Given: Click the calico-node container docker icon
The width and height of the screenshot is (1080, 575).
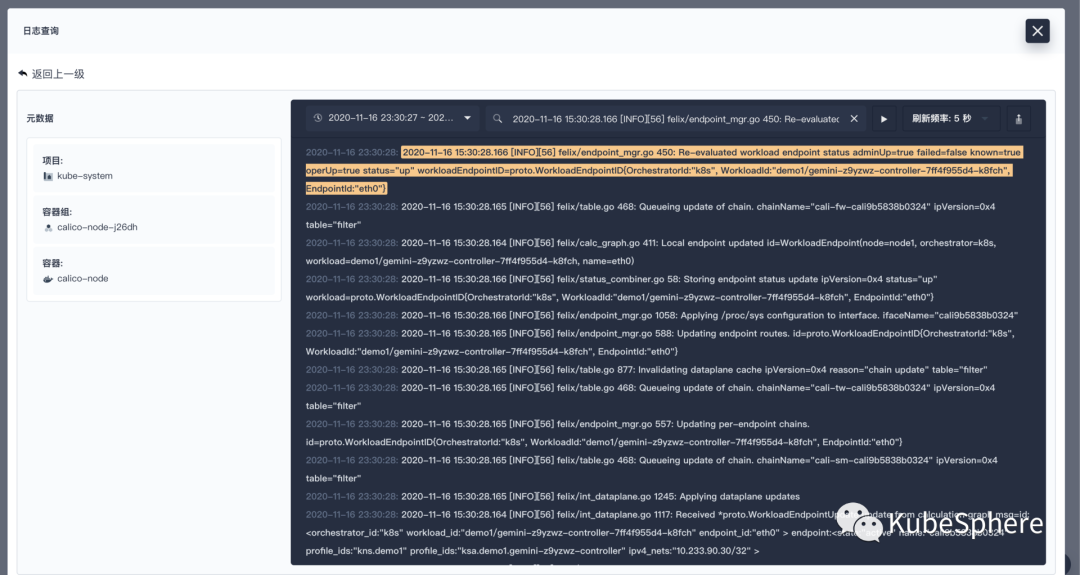Looking at the screenshot, I should 48,279.
